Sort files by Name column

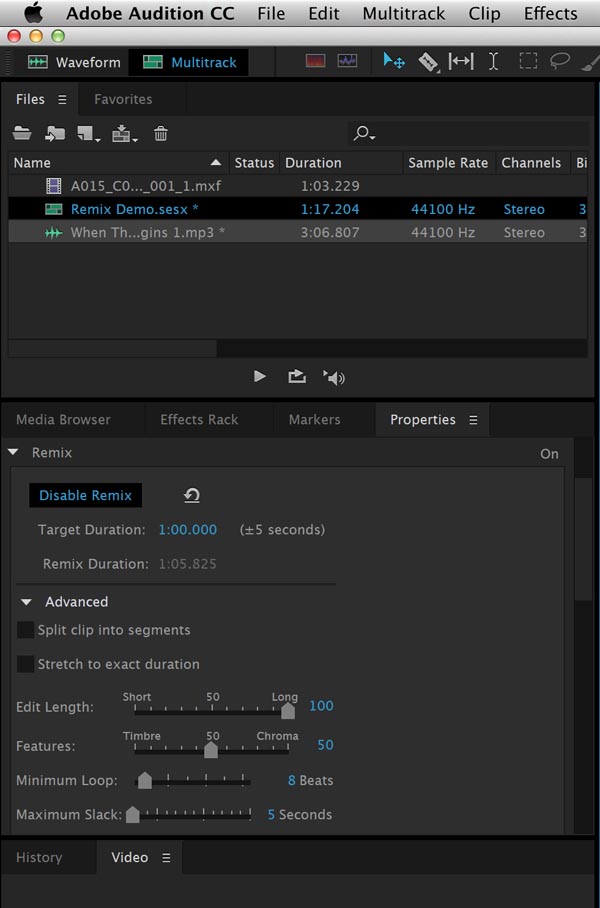[119, 163]
